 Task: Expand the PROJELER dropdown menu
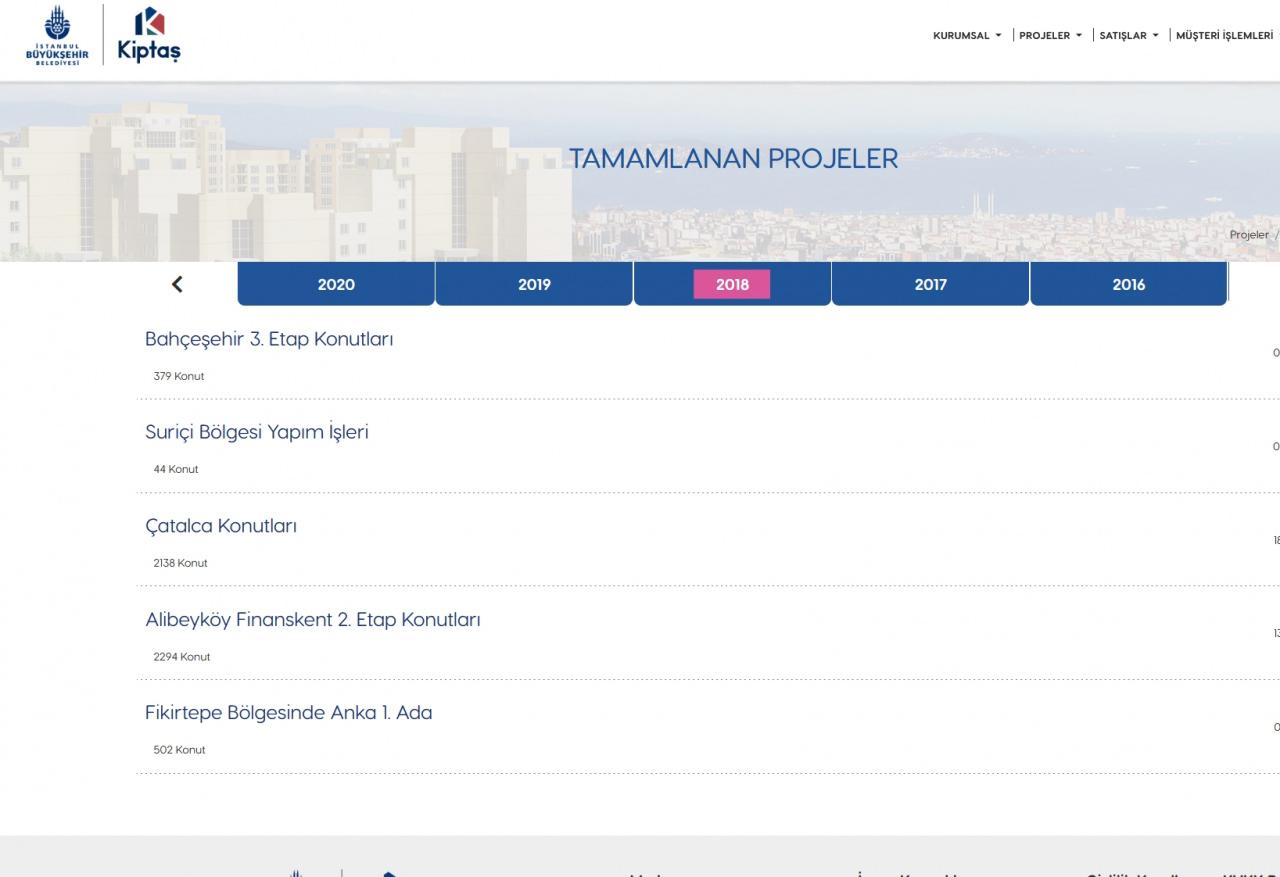pyautogui.click(x=1050, y=36)
